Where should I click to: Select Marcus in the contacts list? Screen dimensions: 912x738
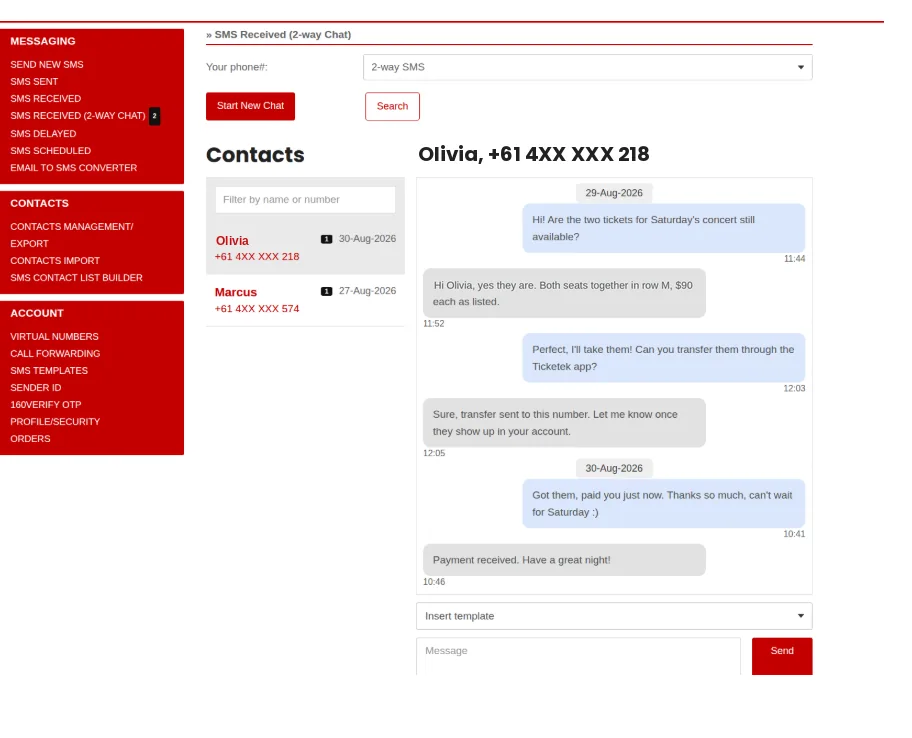[x=305, y=300]
